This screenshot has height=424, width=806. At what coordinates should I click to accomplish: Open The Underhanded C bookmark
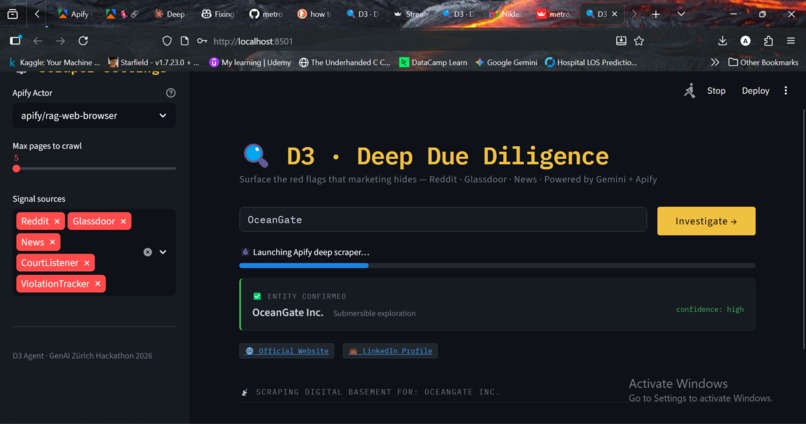pyautogui.click(x=344, y=62)
